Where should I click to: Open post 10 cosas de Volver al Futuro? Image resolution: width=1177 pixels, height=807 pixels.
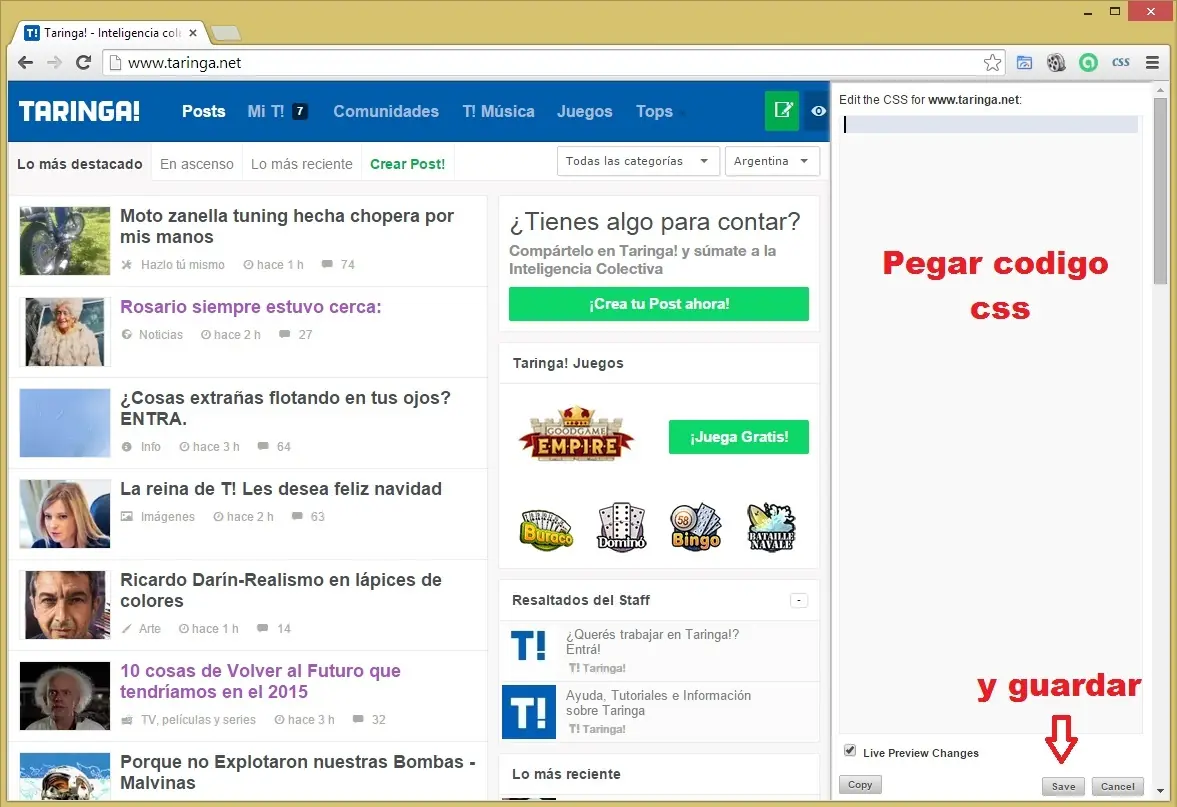(x=260, y=681)
